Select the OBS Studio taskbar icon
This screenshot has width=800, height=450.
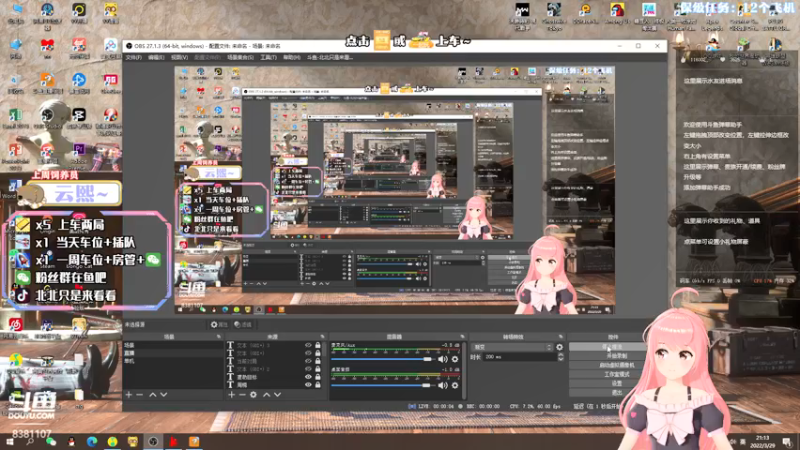pyautogui.click(x=153, y=442)
